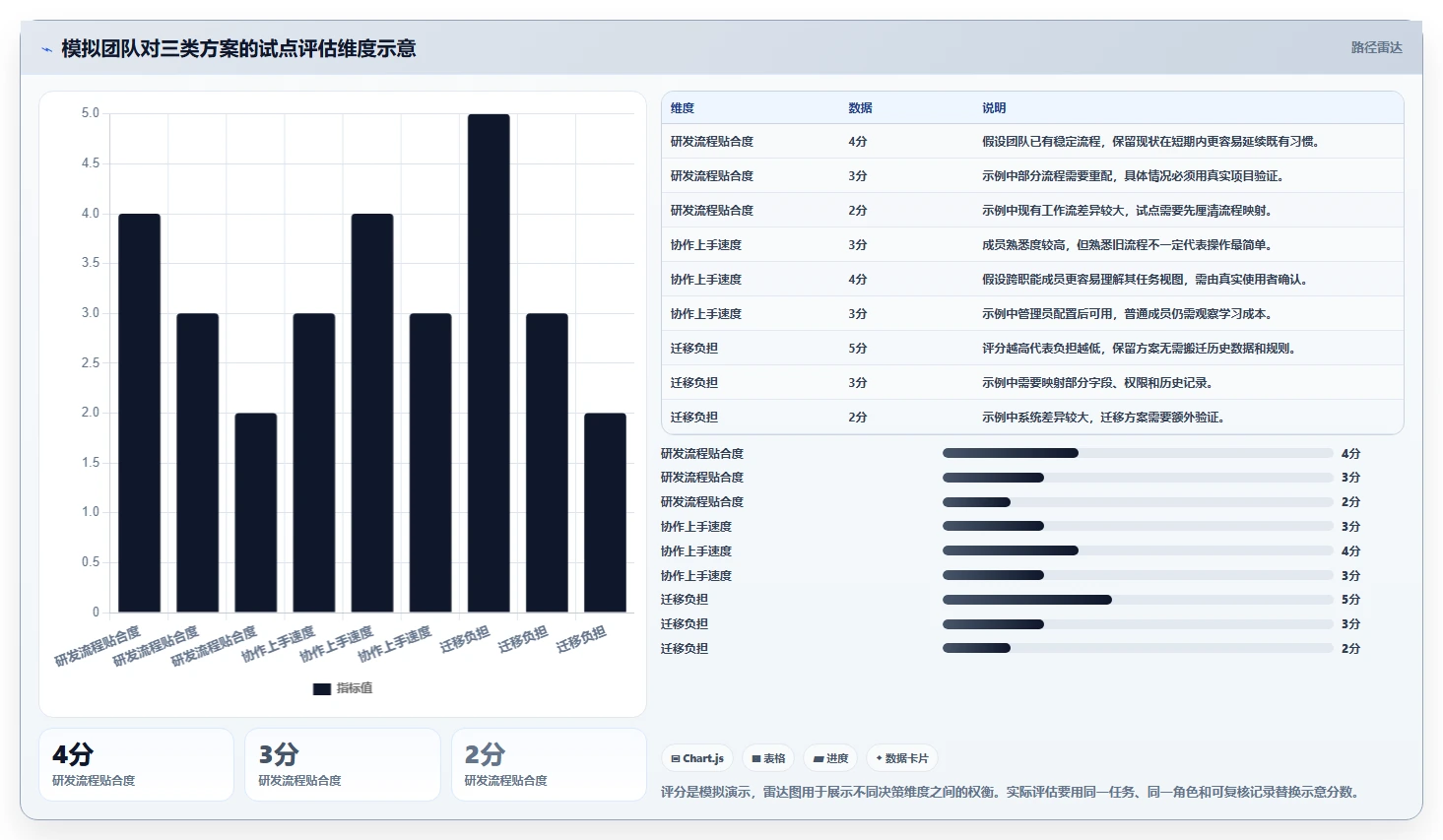The image size is (1443, 840).
Task: Open the 3分 研发流程贴合度 data card
Action: click(x=343, y=764)
